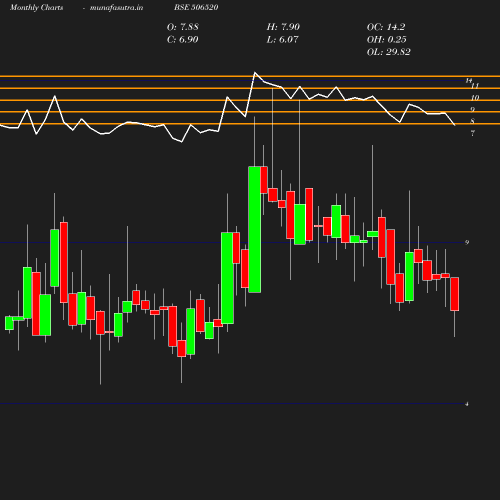Click the 'Monthly Charts' title text

point(36,7)
